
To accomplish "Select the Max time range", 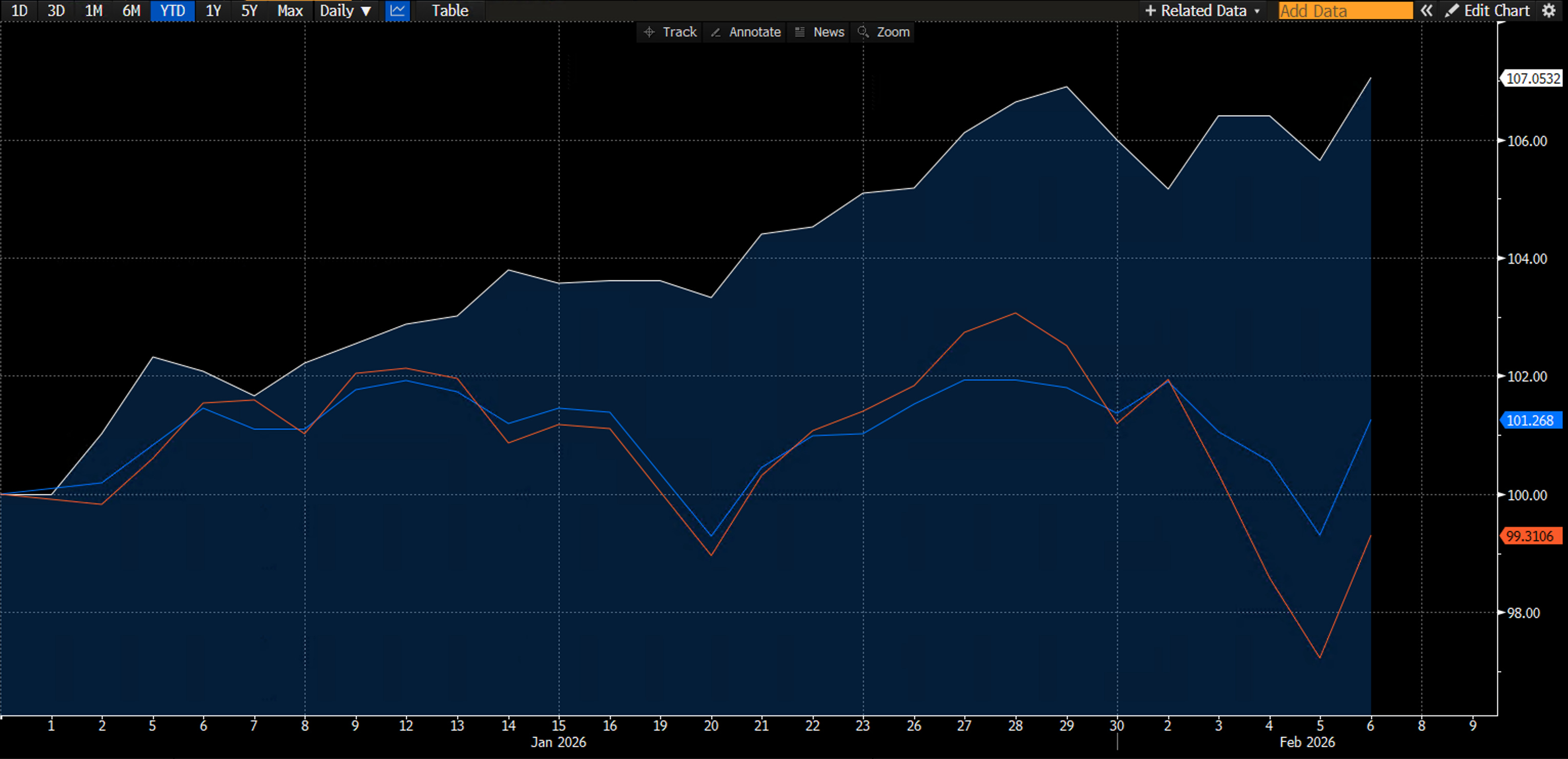I will coord(290,10).
